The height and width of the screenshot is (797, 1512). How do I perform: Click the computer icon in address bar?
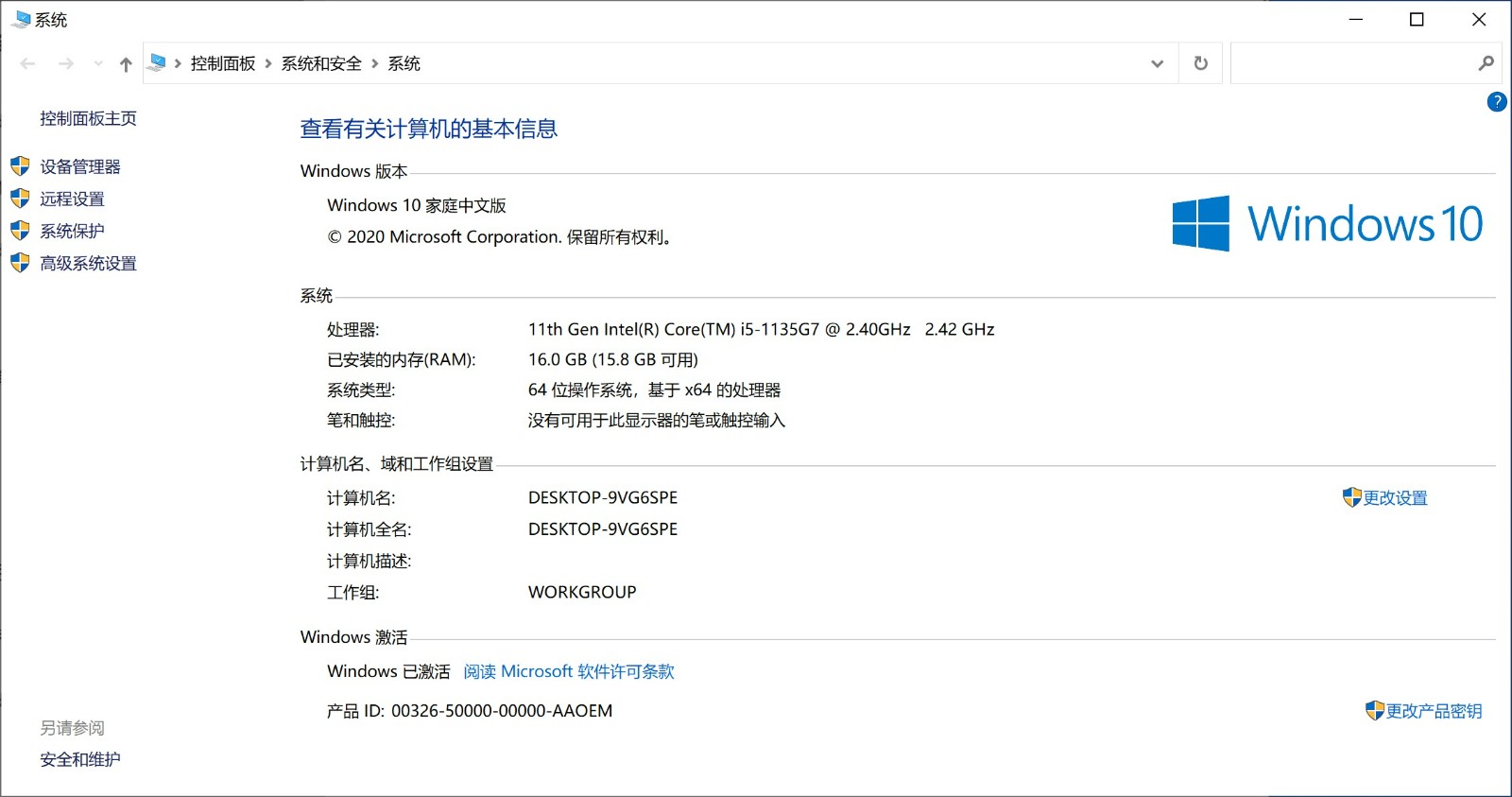tap(158, 62)
